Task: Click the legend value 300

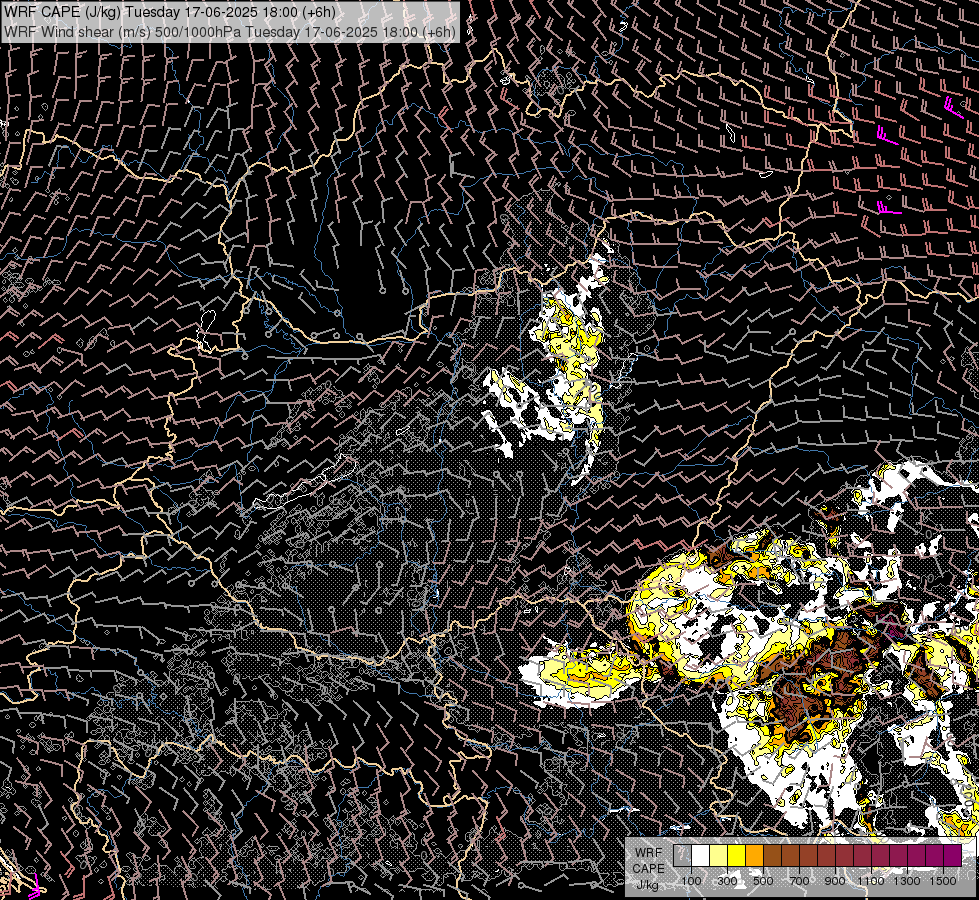Action: tap(727, 881)
